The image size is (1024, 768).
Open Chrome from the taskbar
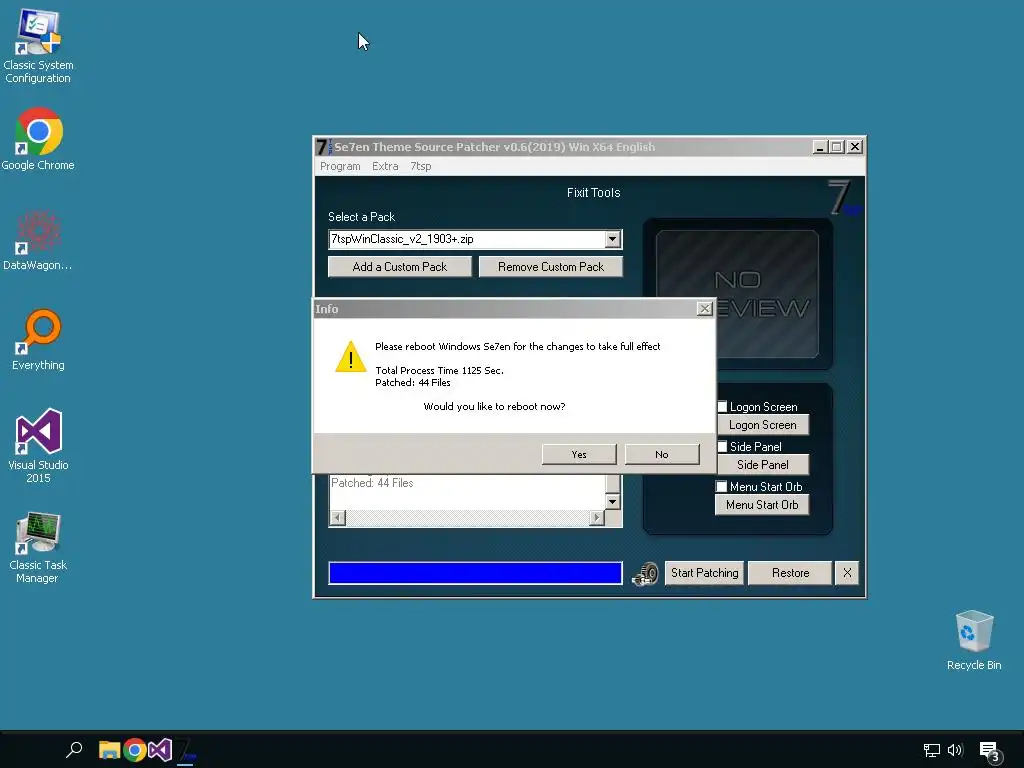click(x=135, y=750)
